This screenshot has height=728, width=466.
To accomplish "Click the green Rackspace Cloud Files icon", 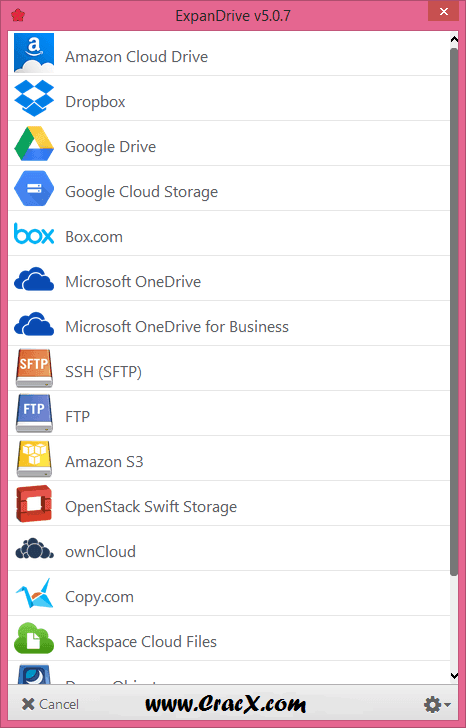I will pos(34,638).
